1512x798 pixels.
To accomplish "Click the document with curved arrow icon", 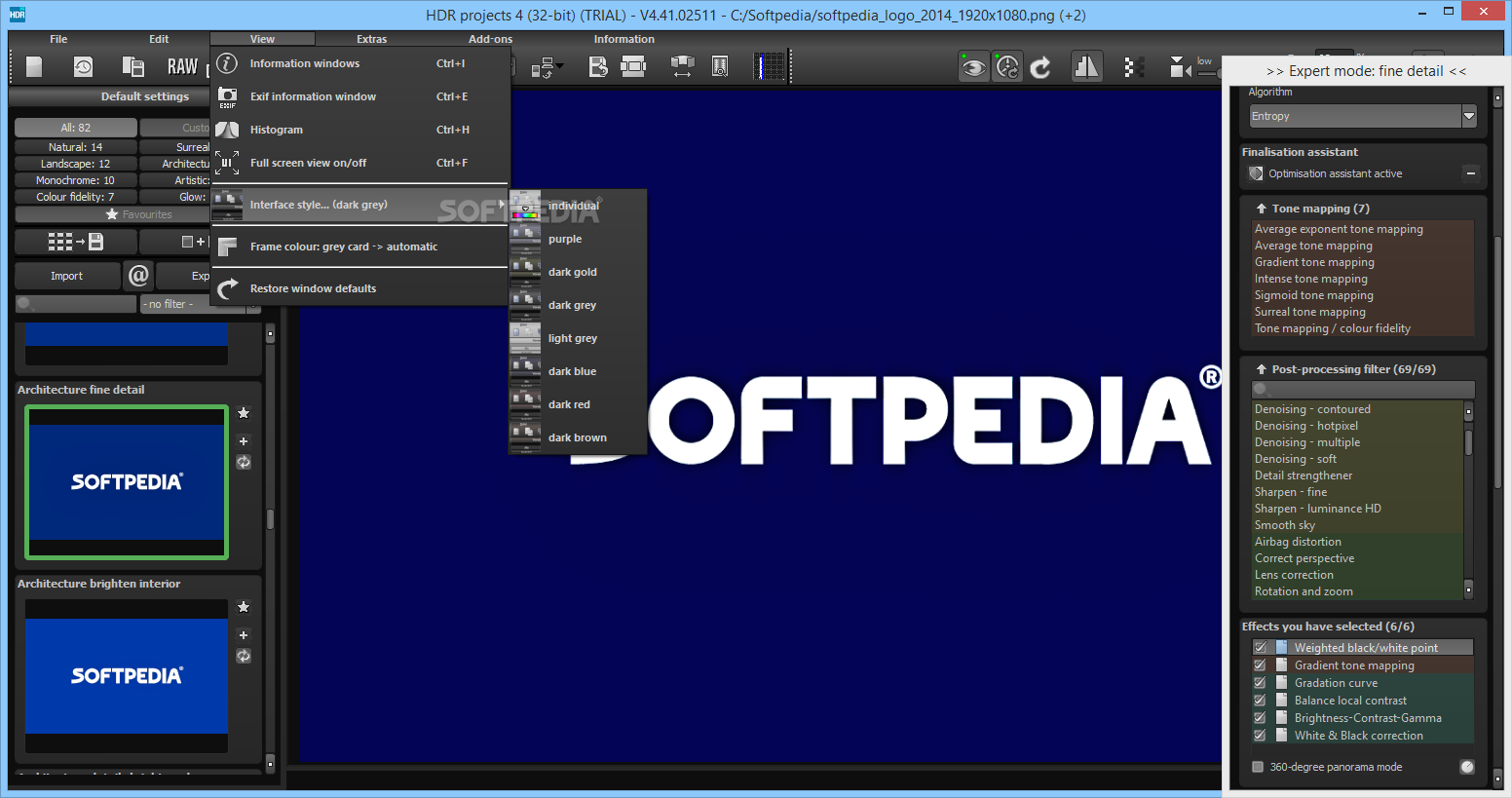I will click(x=598, y=66).
